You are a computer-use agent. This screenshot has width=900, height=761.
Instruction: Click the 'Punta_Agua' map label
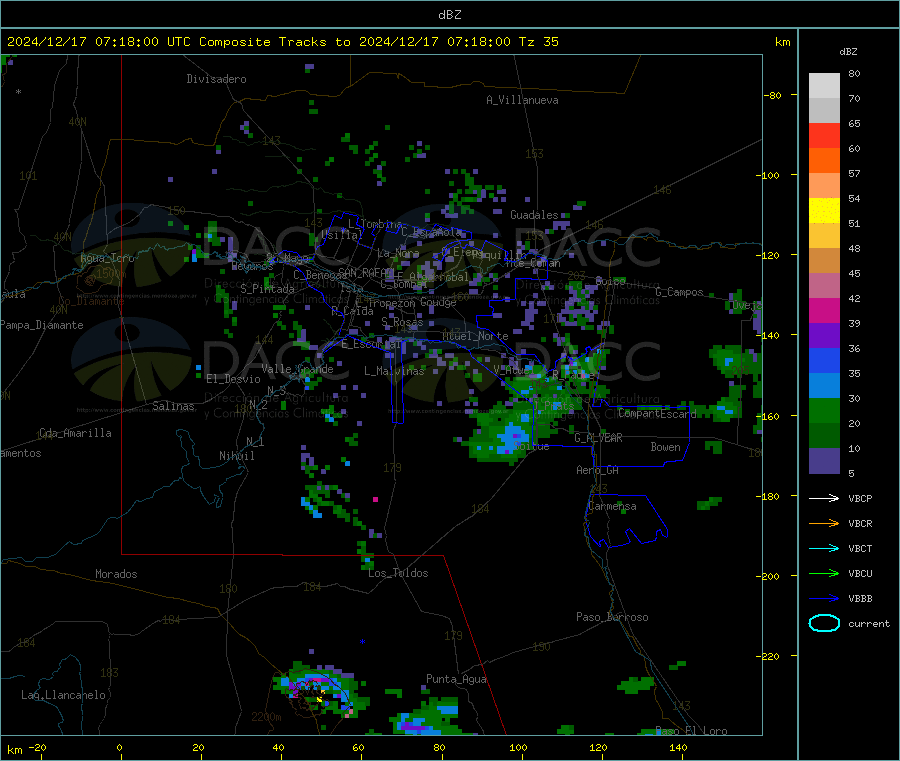pos(456,679)
